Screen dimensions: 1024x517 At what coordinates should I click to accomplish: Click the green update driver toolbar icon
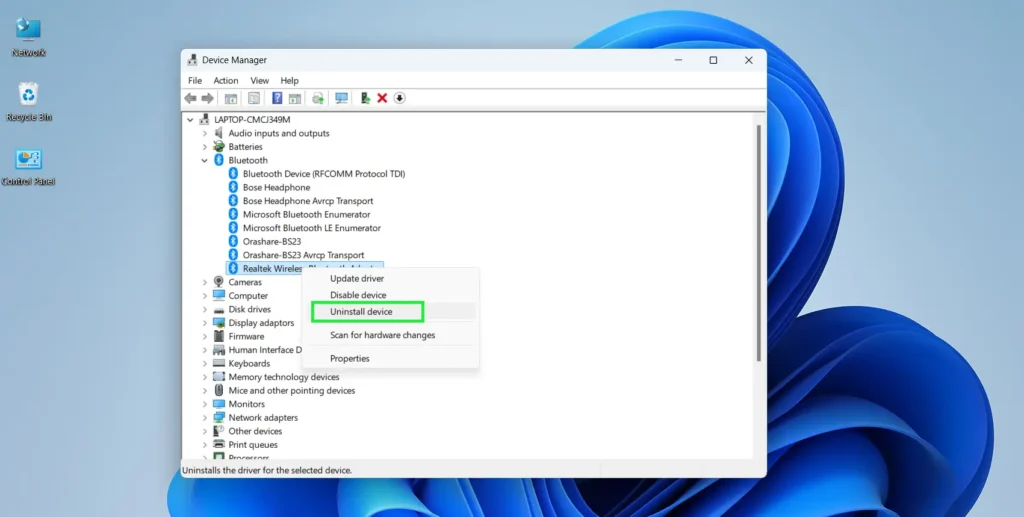365,98
